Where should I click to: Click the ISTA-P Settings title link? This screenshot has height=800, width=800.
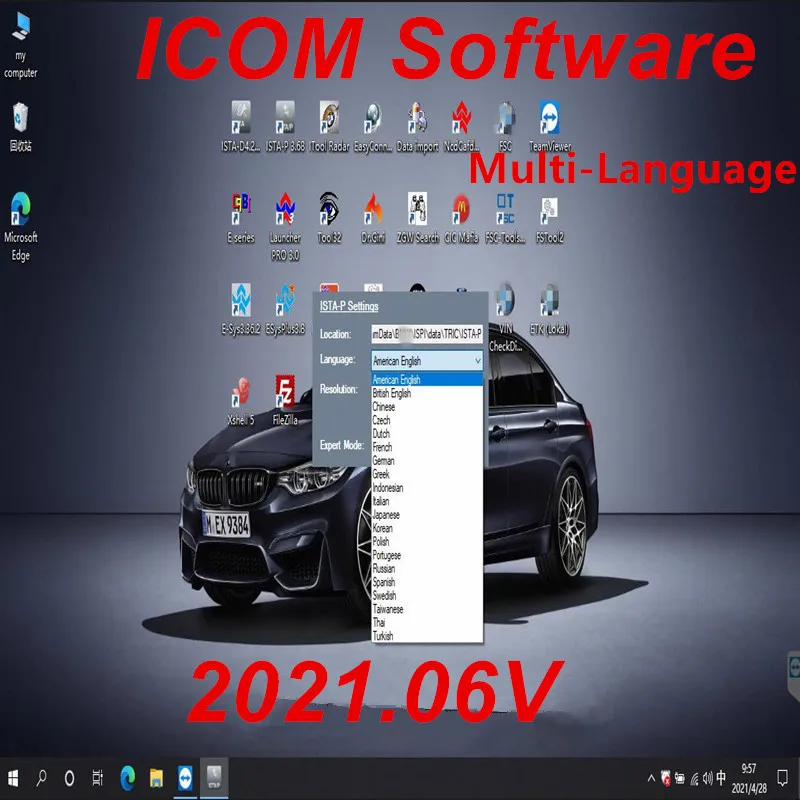coord(349,306)
